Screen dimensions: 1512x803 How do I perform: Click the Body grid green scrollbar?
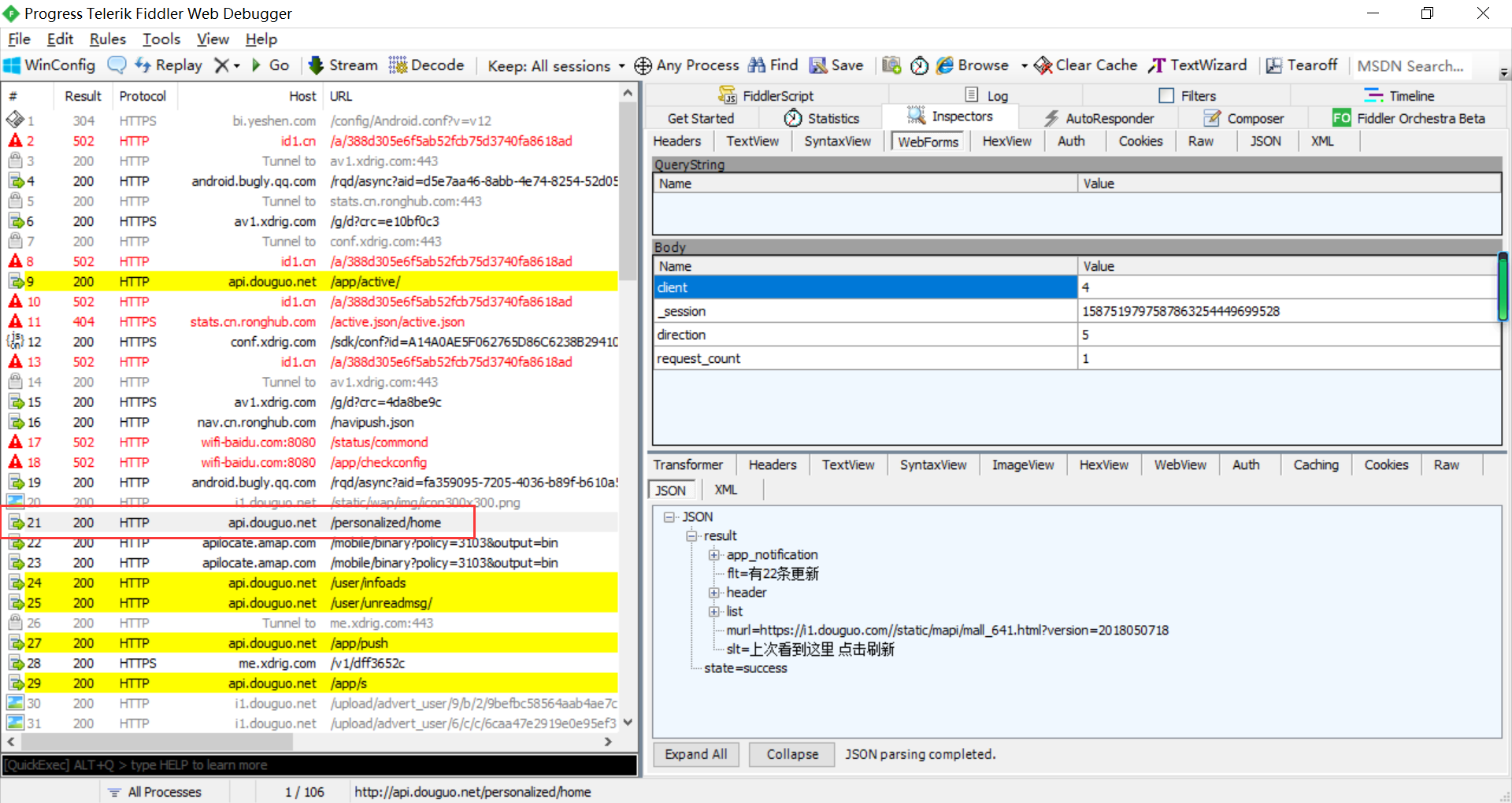pos(1503,286)
